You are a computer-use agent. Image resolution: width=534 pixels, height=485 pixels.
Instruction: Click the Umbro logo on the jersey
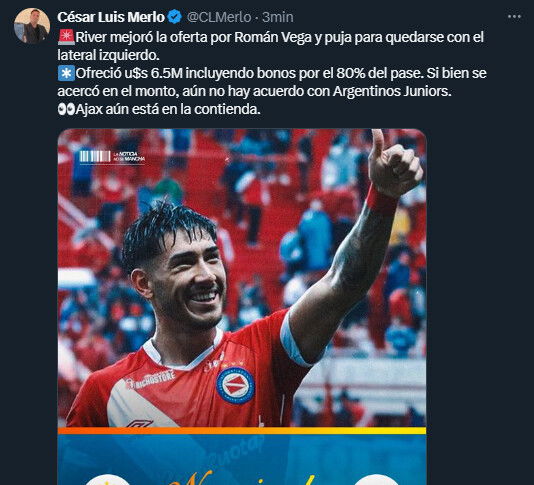tap(139, 423)
